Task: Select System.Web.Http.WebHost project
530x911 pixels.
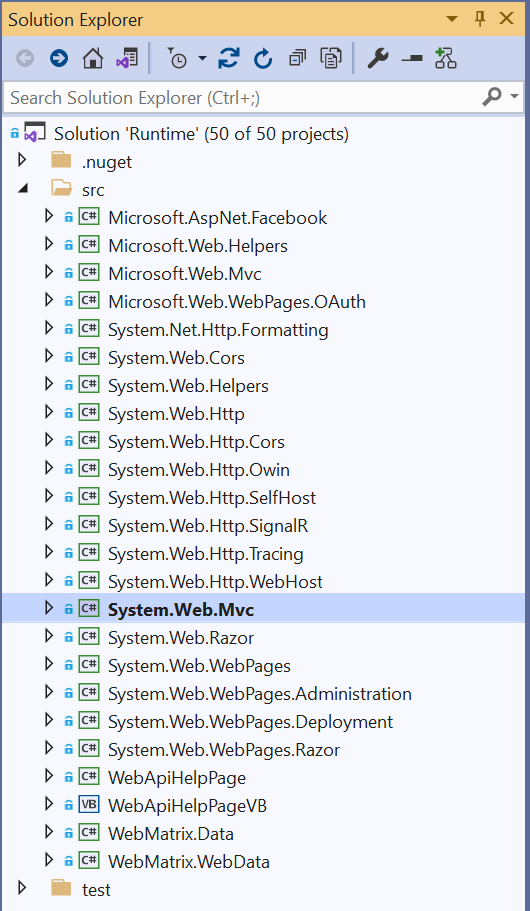Action: pos(216,581)
